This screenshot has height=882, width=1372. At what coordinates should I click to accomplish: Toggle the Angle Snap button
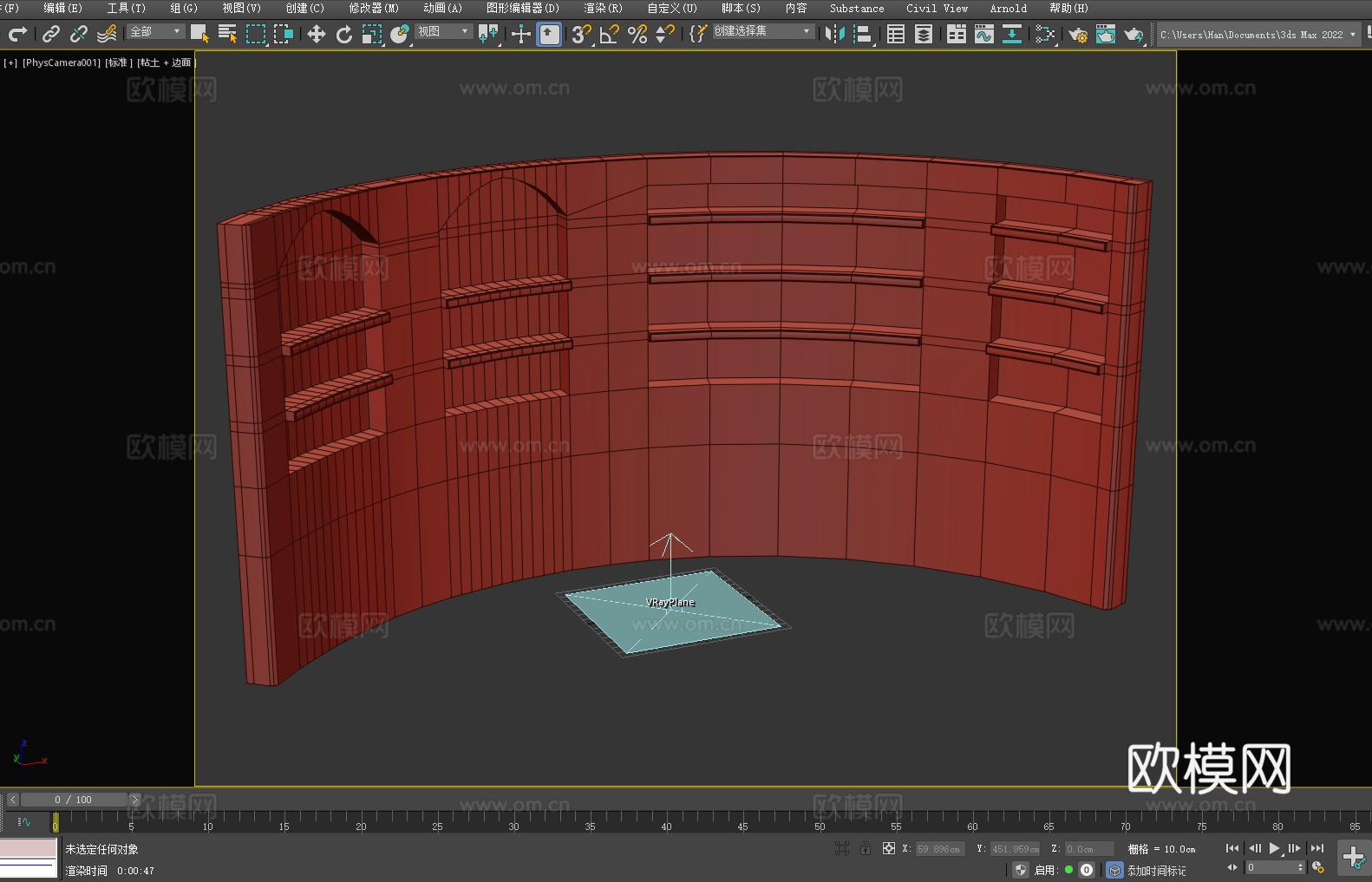[x=610, y=34]
